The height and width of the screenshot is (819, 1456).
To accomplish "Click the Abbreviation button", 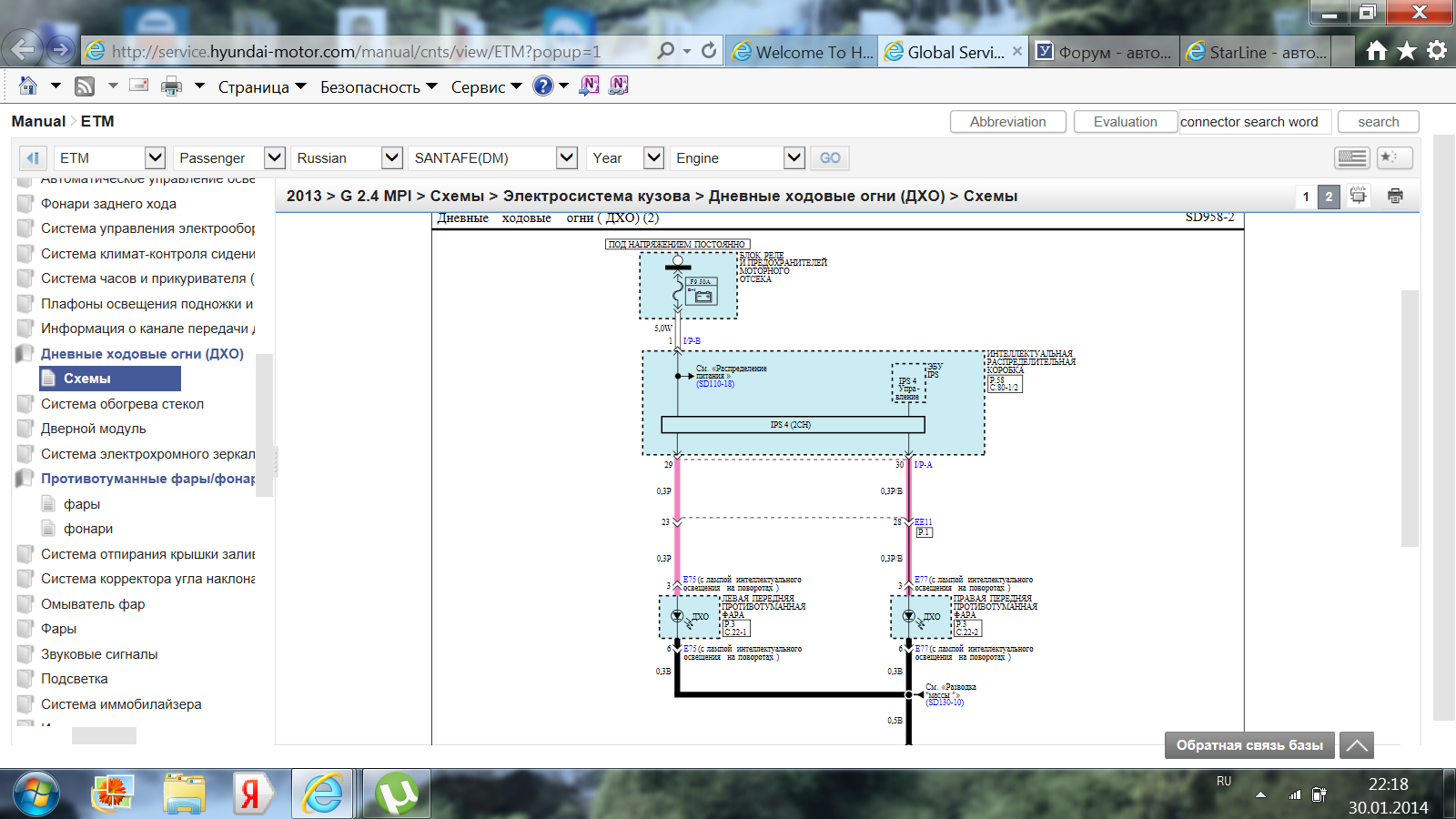I will pyautogui.click(x=1007, y=122).
